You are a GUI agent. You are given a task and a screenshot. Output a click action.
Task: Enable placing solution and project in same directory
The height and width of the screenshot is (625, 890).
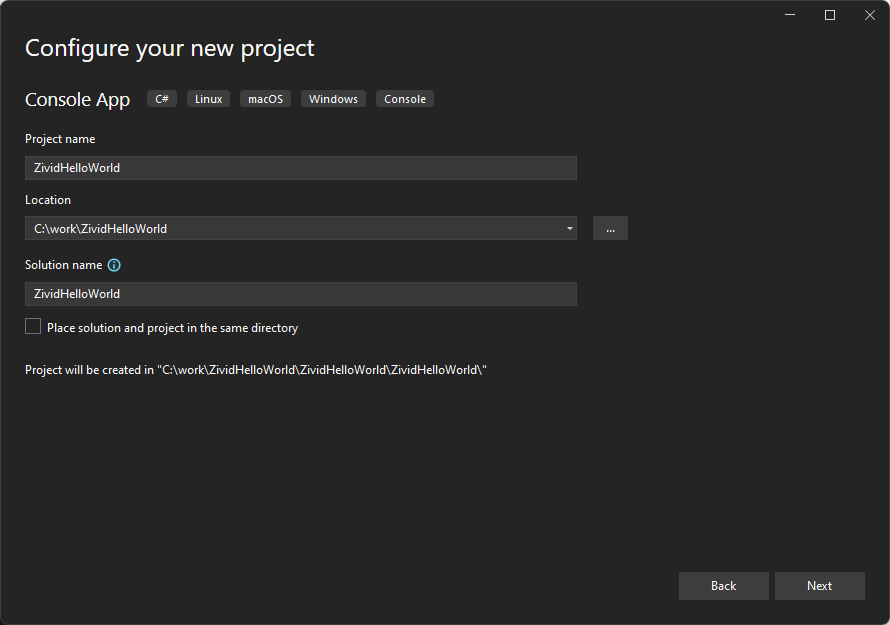(x=34, y=327)
